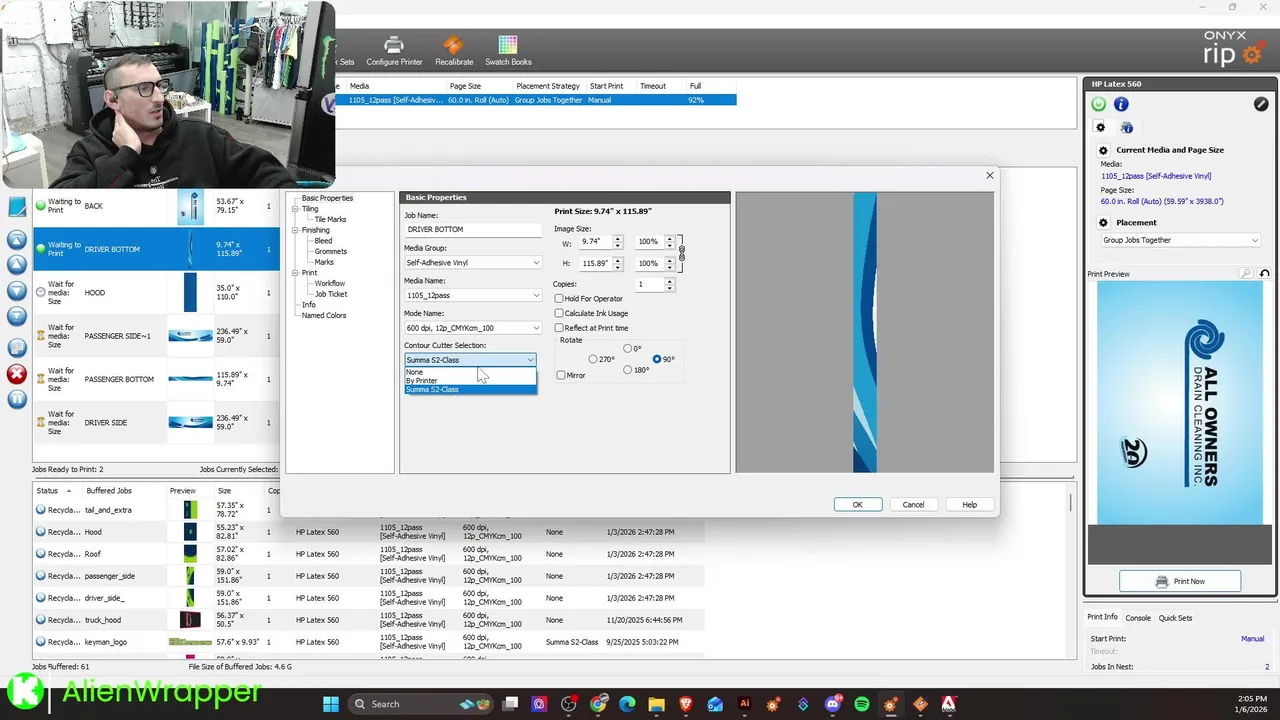
Task: Pause the print queue with the round pause icon
Action: coord(17,399)
